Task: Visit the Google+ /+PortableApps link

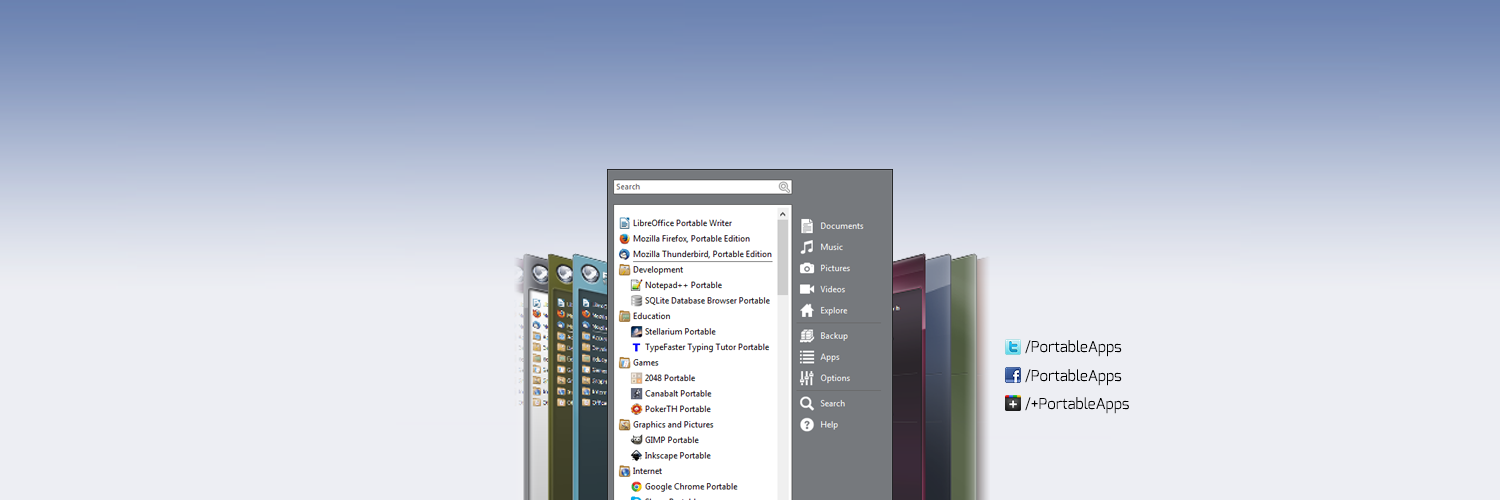Action: pyautogui.click(x=1068, y=404)
